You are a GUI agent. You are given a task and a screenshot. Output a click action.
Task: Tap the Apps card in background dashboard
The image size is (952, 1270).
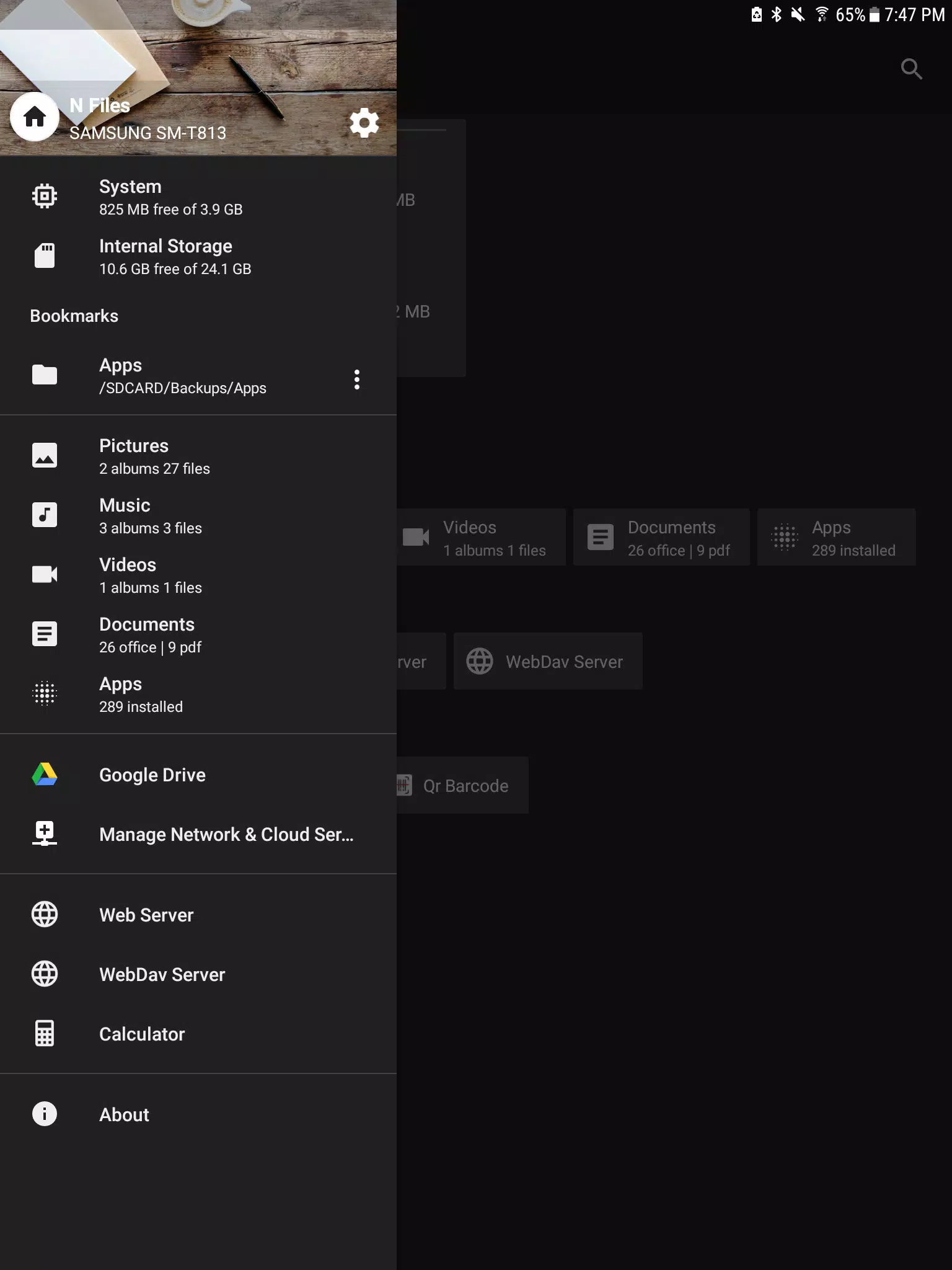pyautogui.click(x=836, y=537)
